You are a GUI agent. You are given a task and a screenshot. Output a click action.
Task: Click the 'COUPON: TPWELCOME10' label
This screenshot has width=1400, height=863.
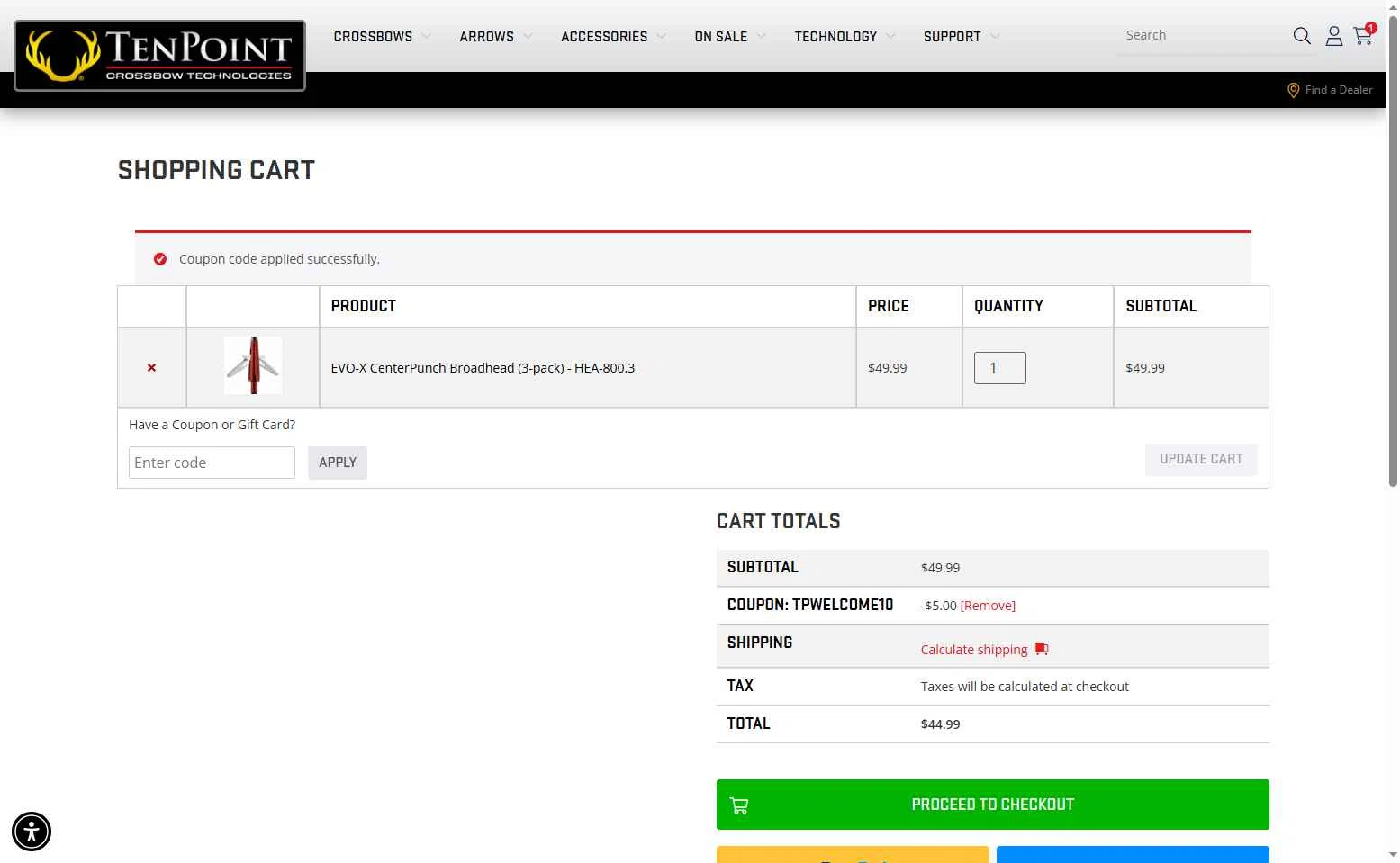coord(810,605)
